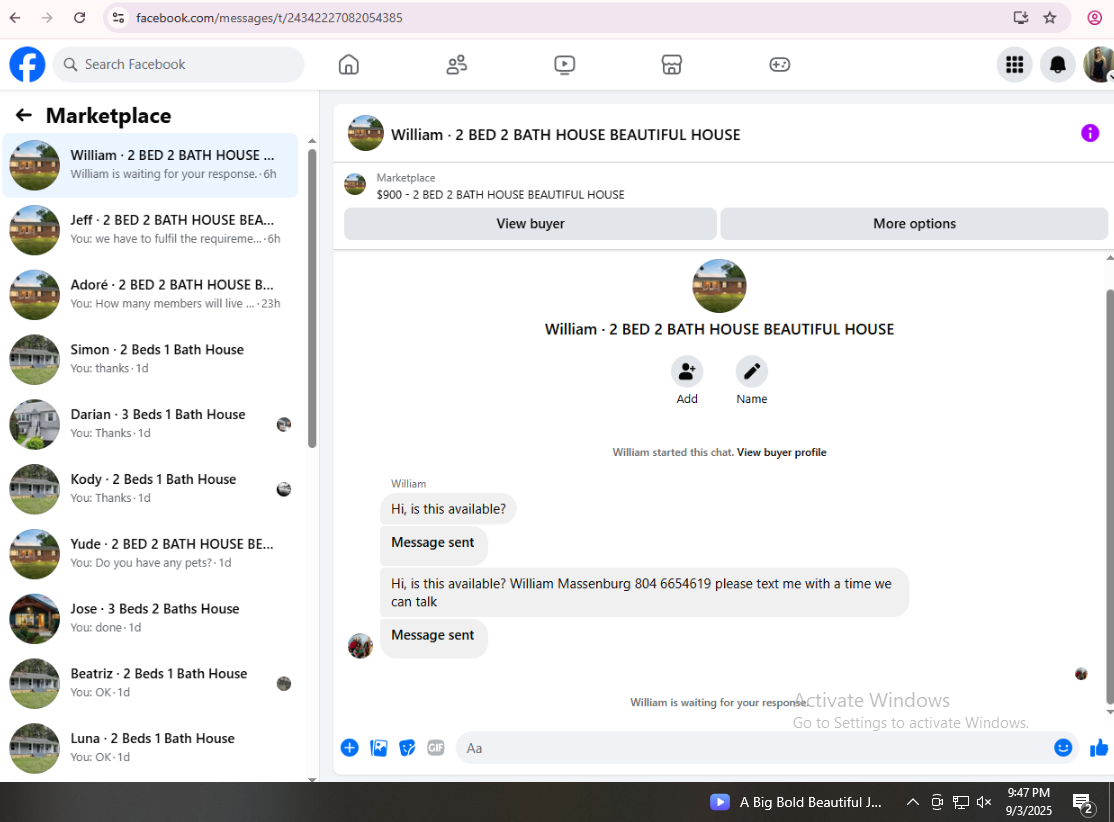This screenshot has height=822, width=1114.
Task: Open the Friends icon in top navigation
Action: tap(457, 65)
